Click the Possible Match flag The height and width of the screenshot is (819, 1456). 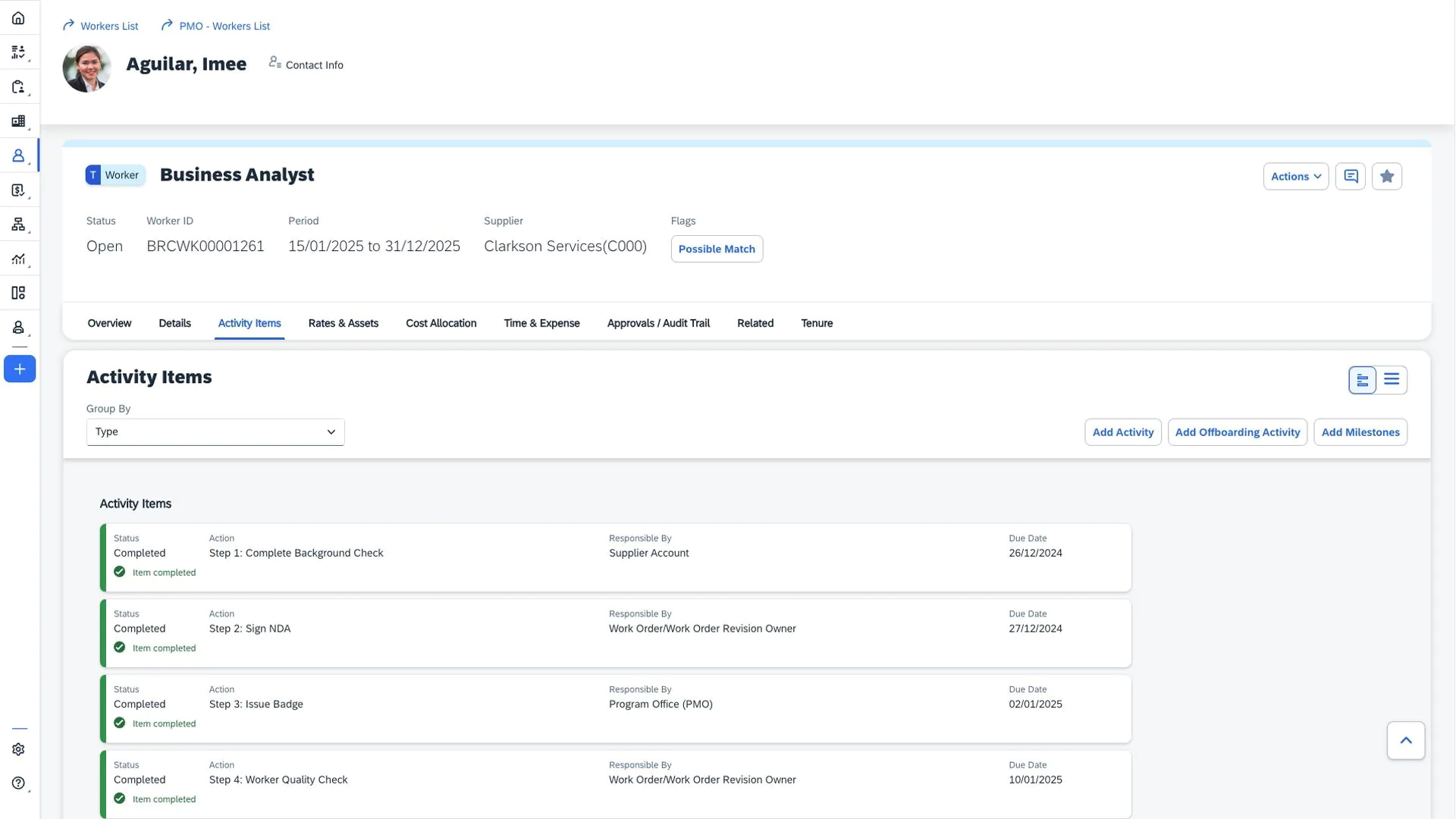(717, 249)
